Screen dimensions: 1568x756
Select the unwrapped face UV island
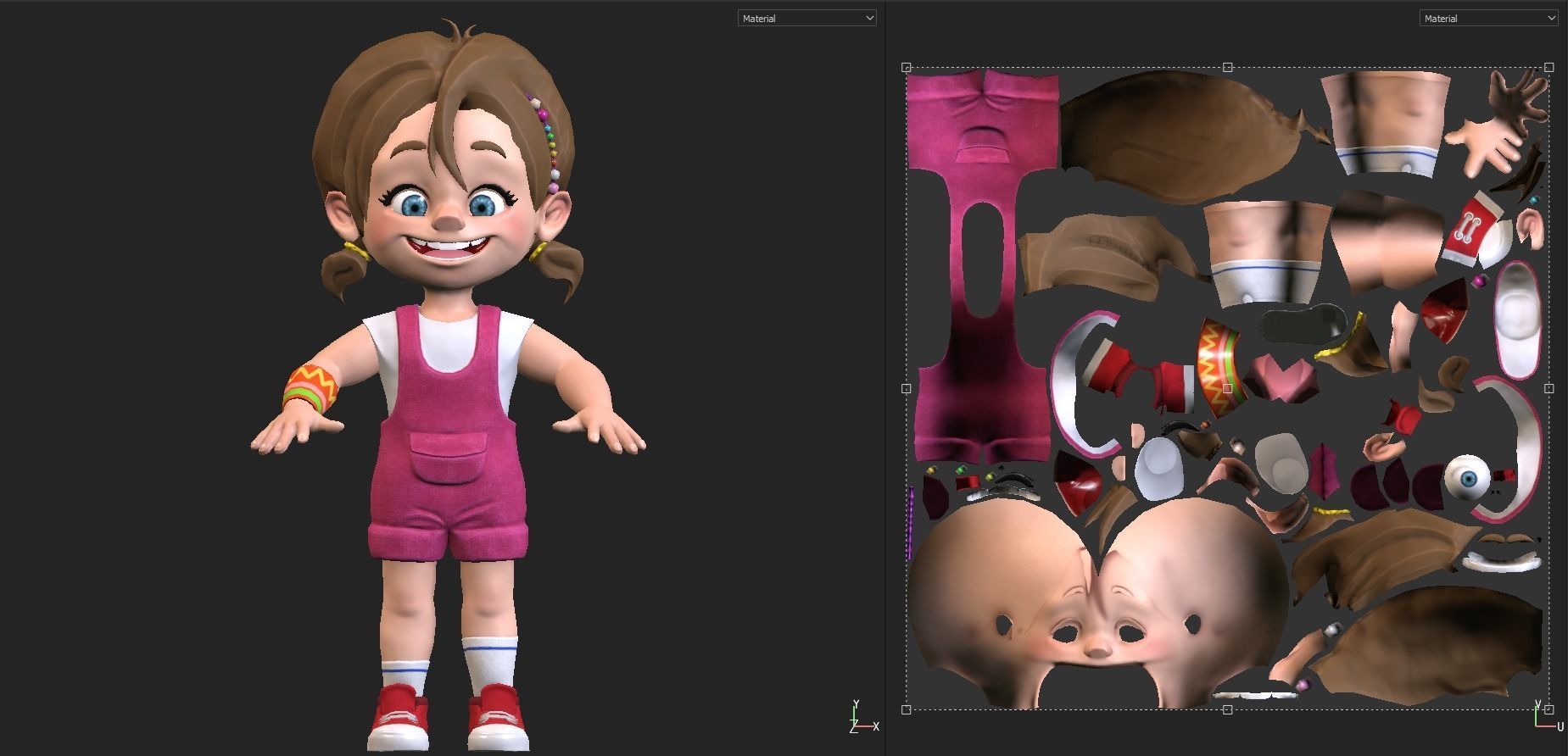pos(1097,610)
